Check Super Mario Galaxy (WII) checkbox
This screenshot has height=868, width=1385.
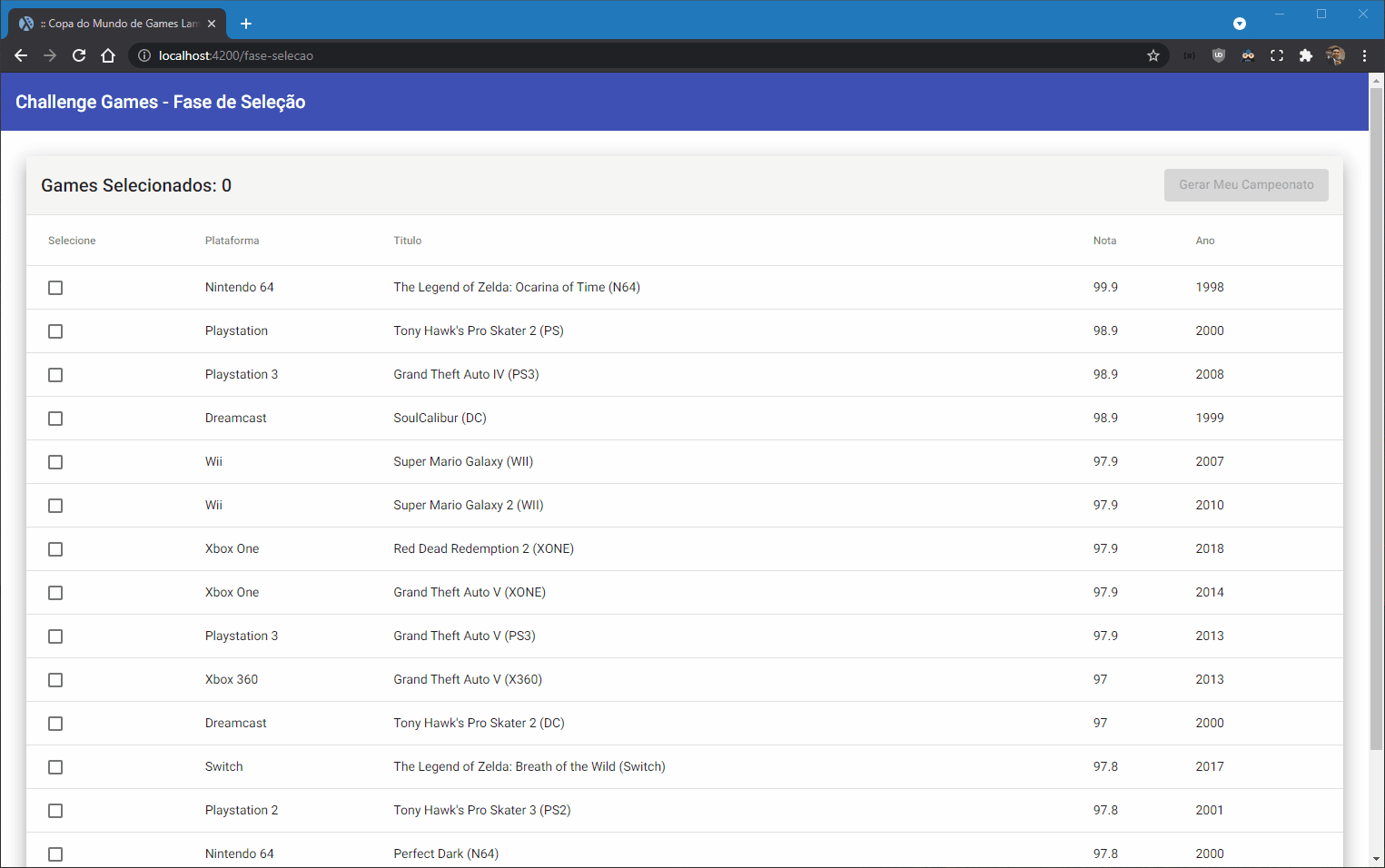(x=55, y=462)
